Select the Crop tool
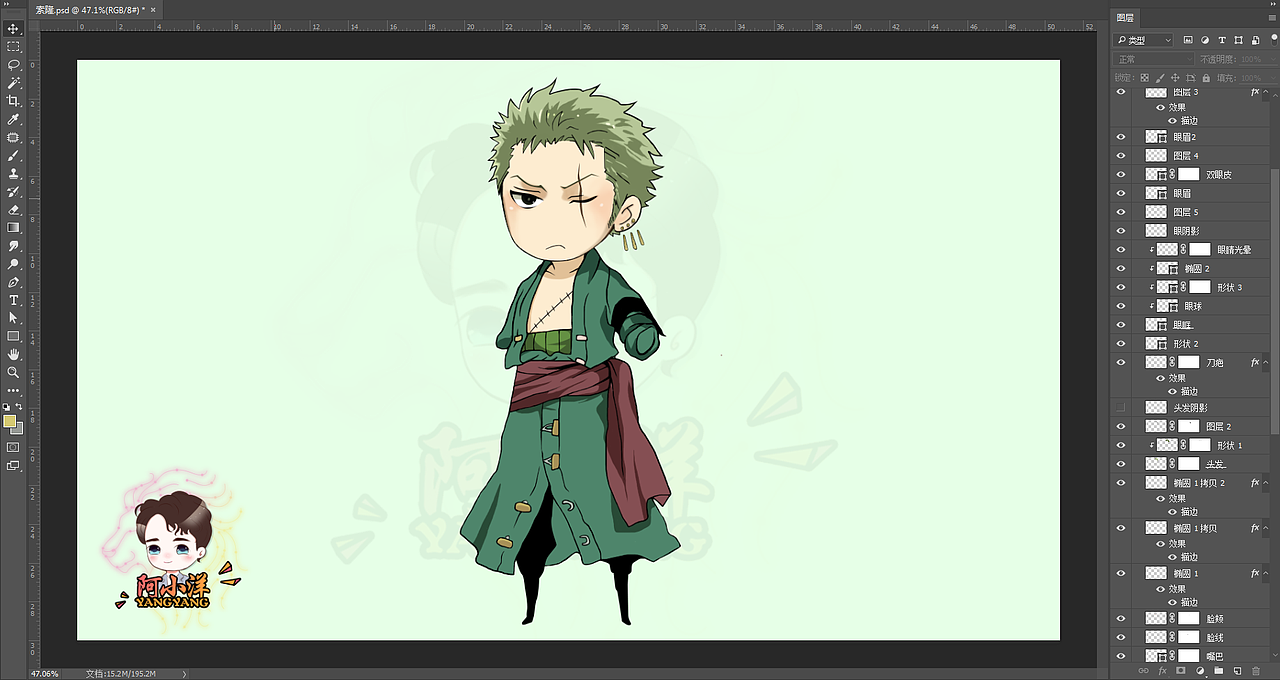This screenshot has height=680, width=1280. pyautogui.click(x=13, y=101)
